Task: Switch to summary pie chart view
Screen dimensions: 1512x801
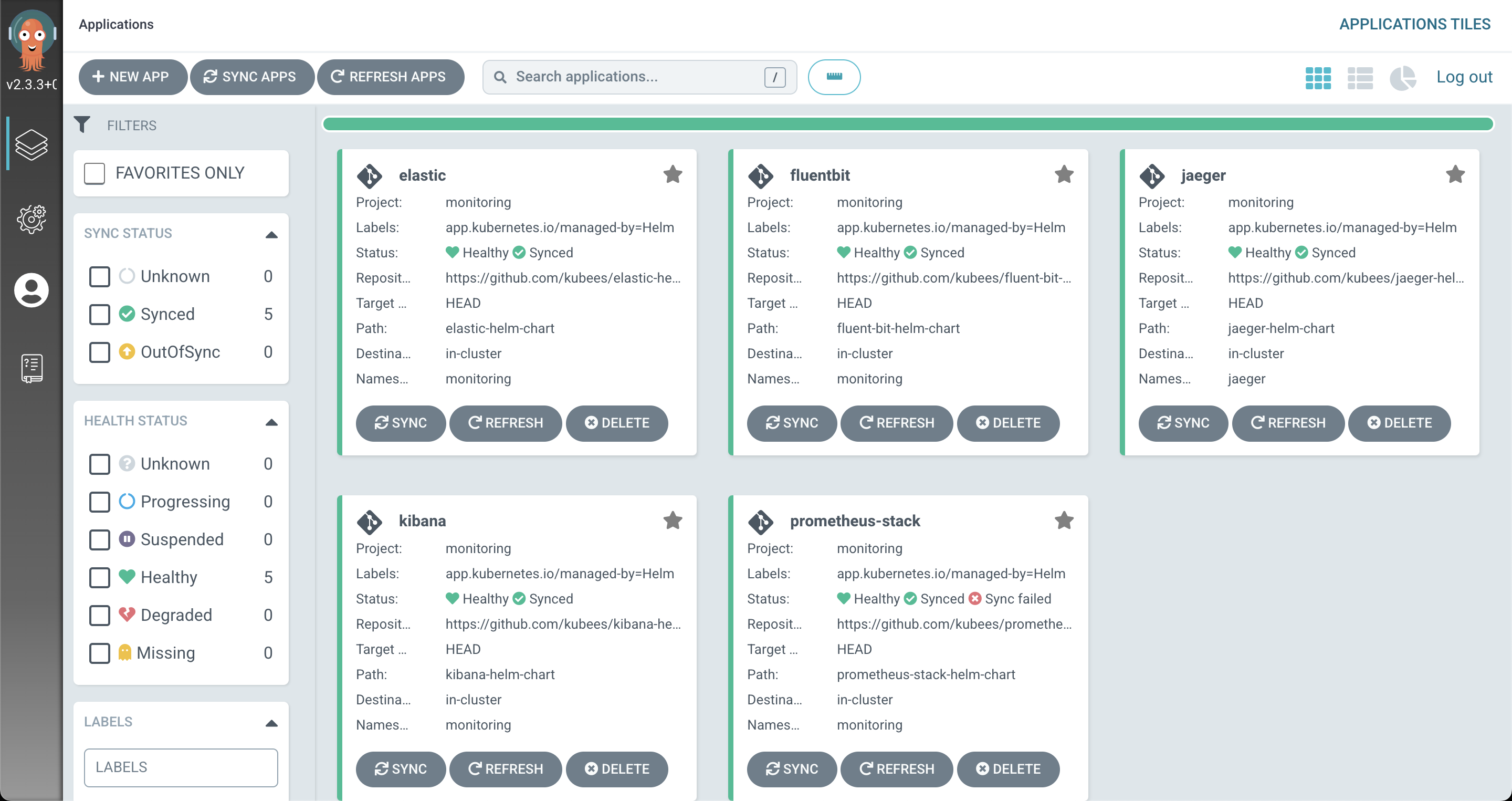Action: 1403,78
